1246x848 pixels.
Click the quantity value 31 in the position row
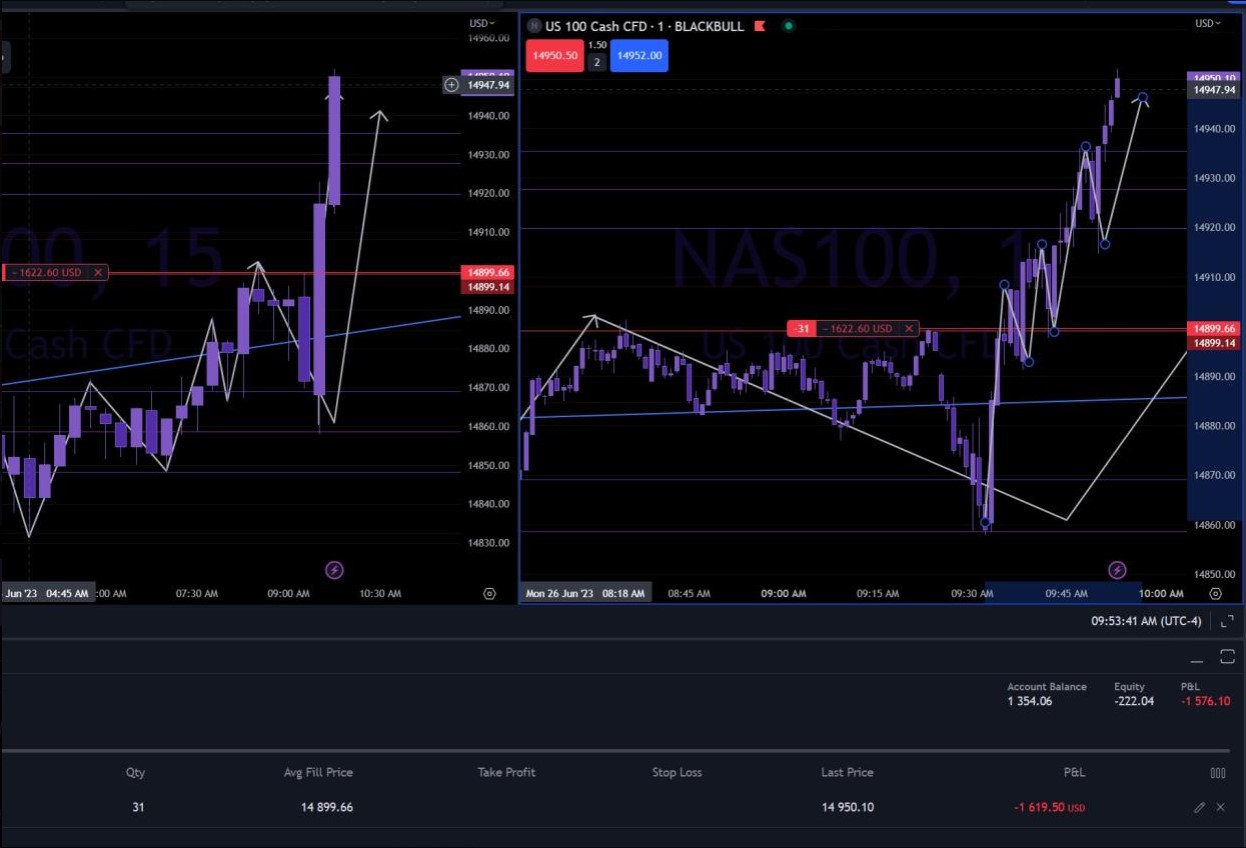tap(138, 807)
